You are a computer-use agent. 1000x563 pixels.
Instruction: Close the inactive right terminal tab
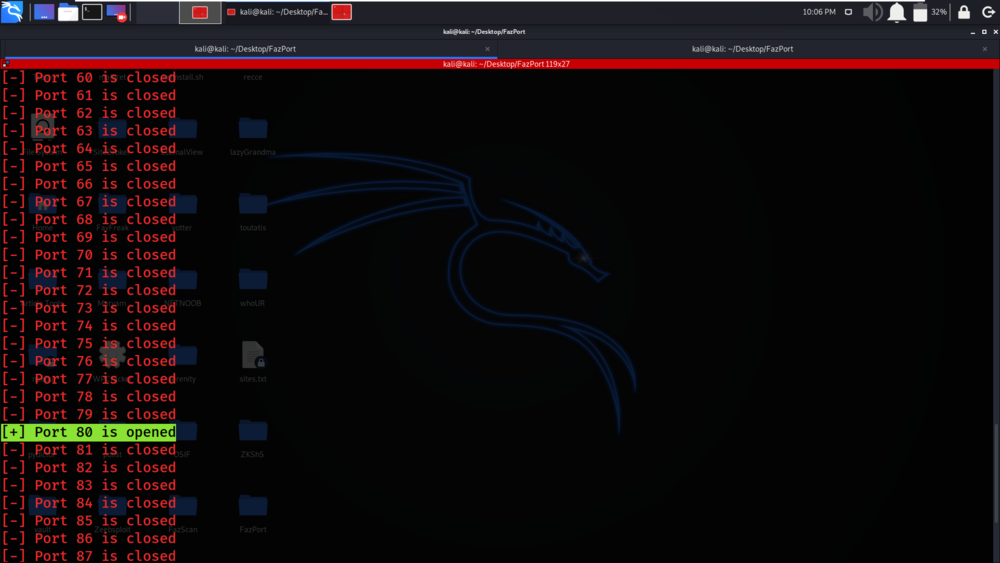point(985,49)
